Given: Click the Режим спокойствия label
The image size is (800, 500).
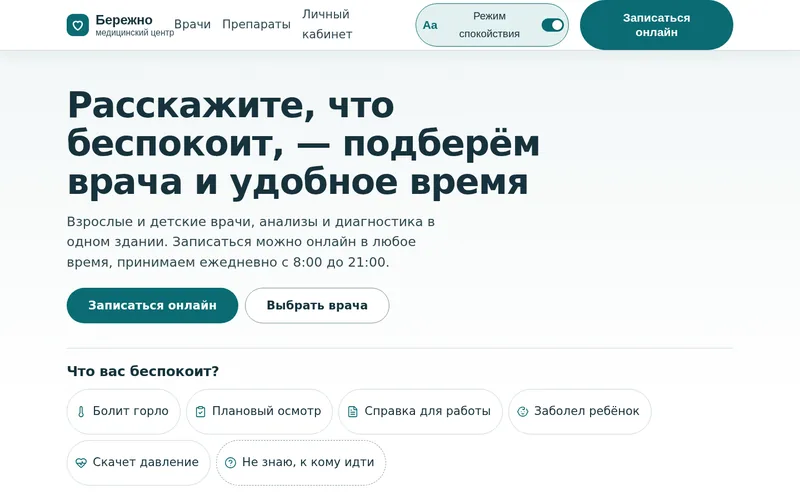Looking at the screenshot, I should [x=489, y=25].
